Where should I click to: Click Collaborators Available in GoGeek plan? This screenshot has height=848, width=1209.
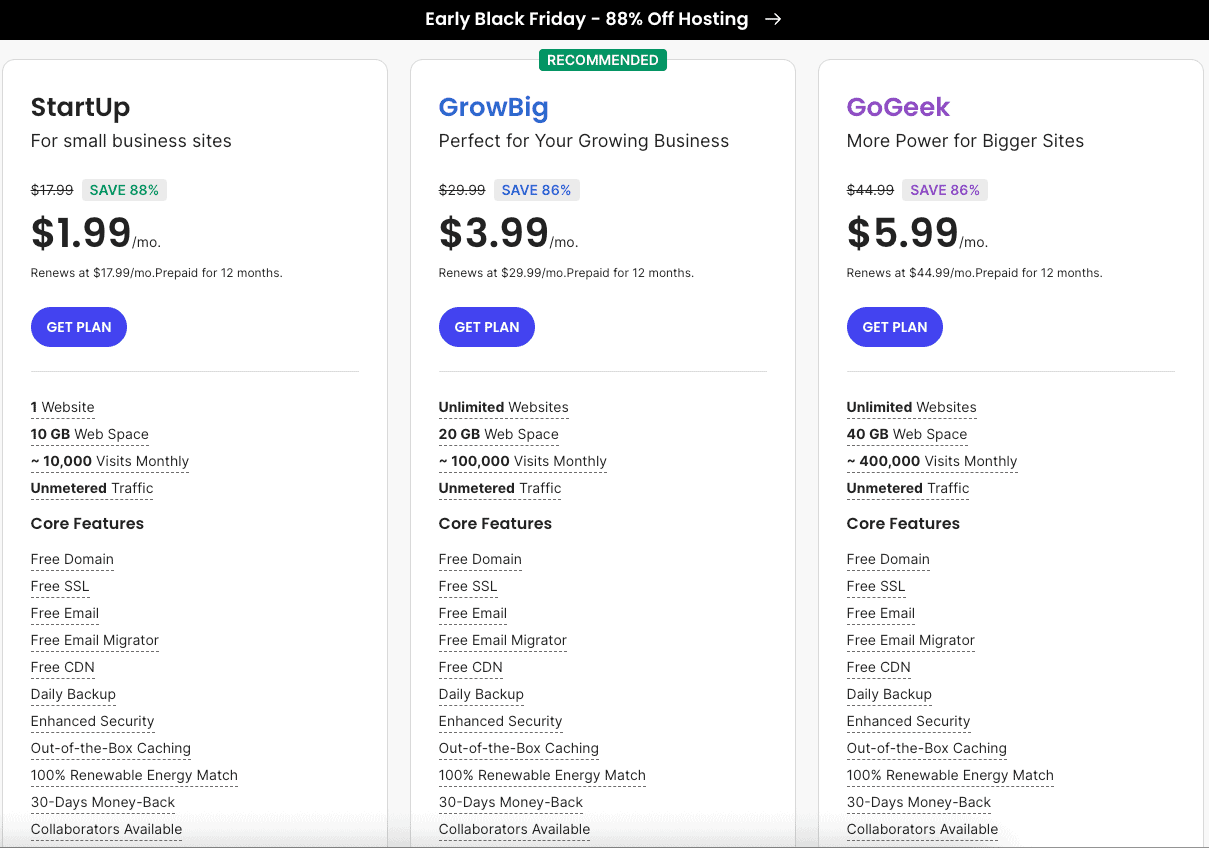click(923, 829)
